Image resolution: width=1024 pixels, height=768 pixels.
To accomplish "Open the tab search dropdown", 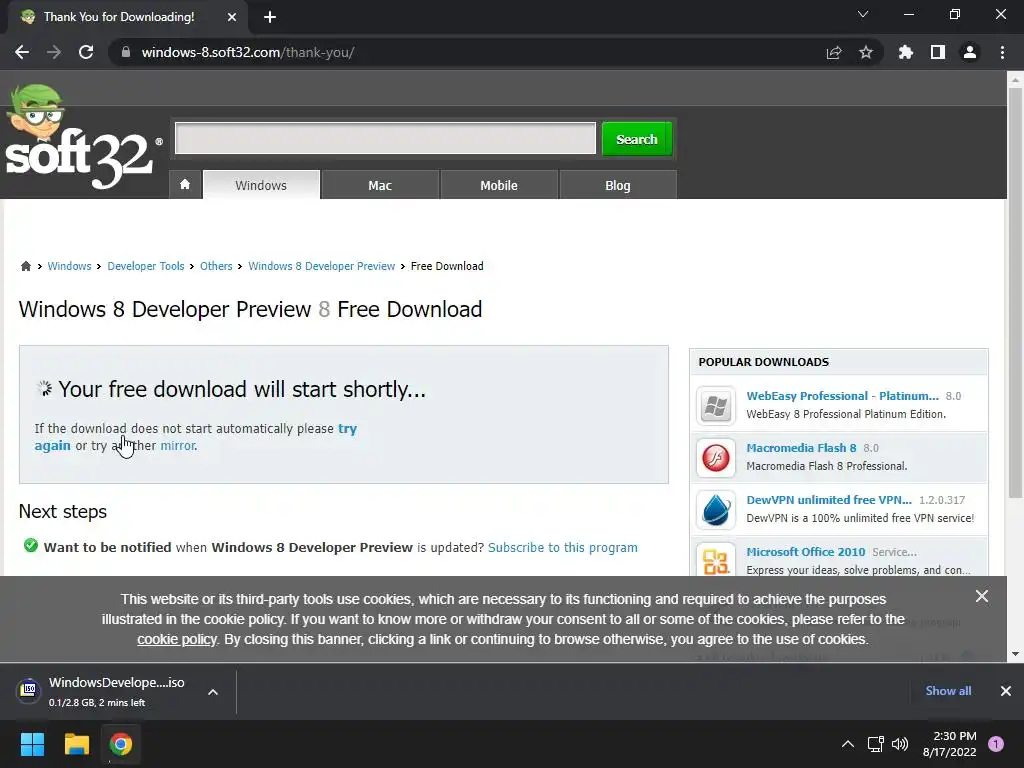I will [863, 14].
